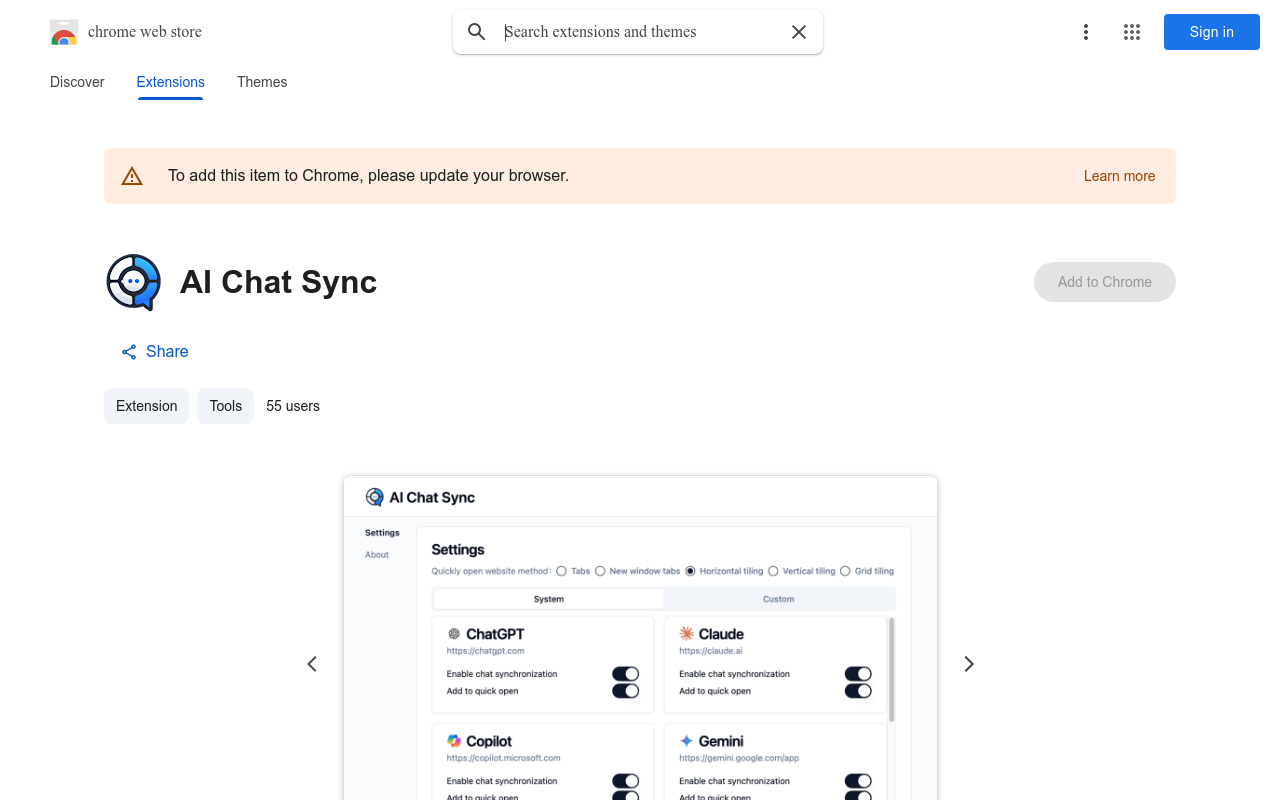
Task: Show next screenshot with right arrow
Action: 968,664
